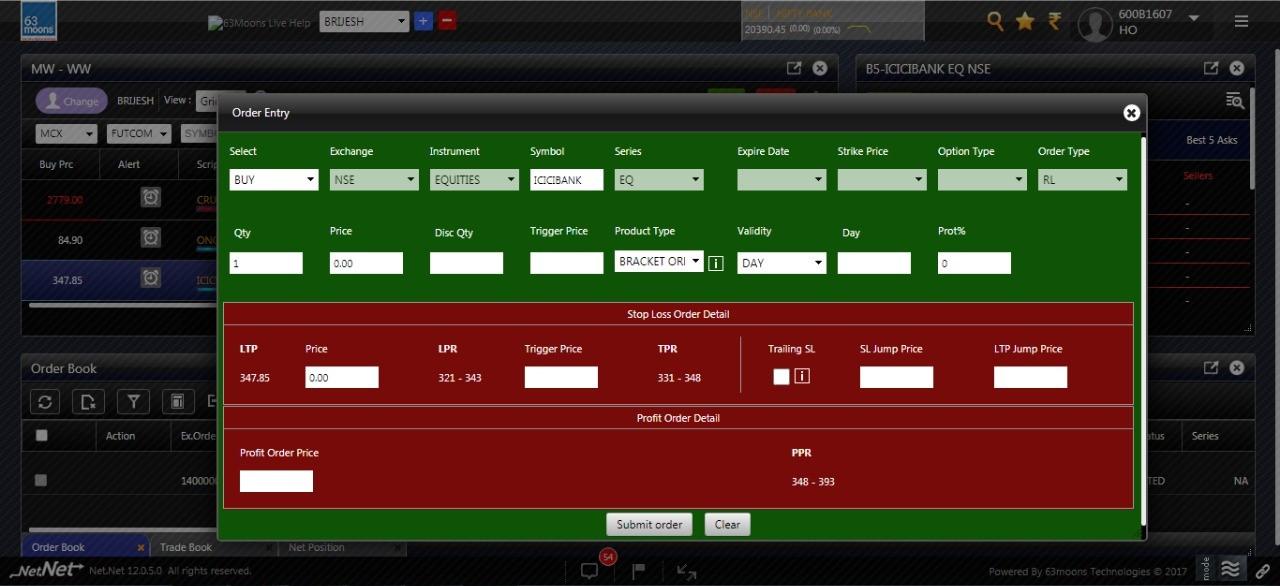This screenshot has height=586, width=1280.
Task: Enable the Trailing SL checkbox
Action: point(781,377)
